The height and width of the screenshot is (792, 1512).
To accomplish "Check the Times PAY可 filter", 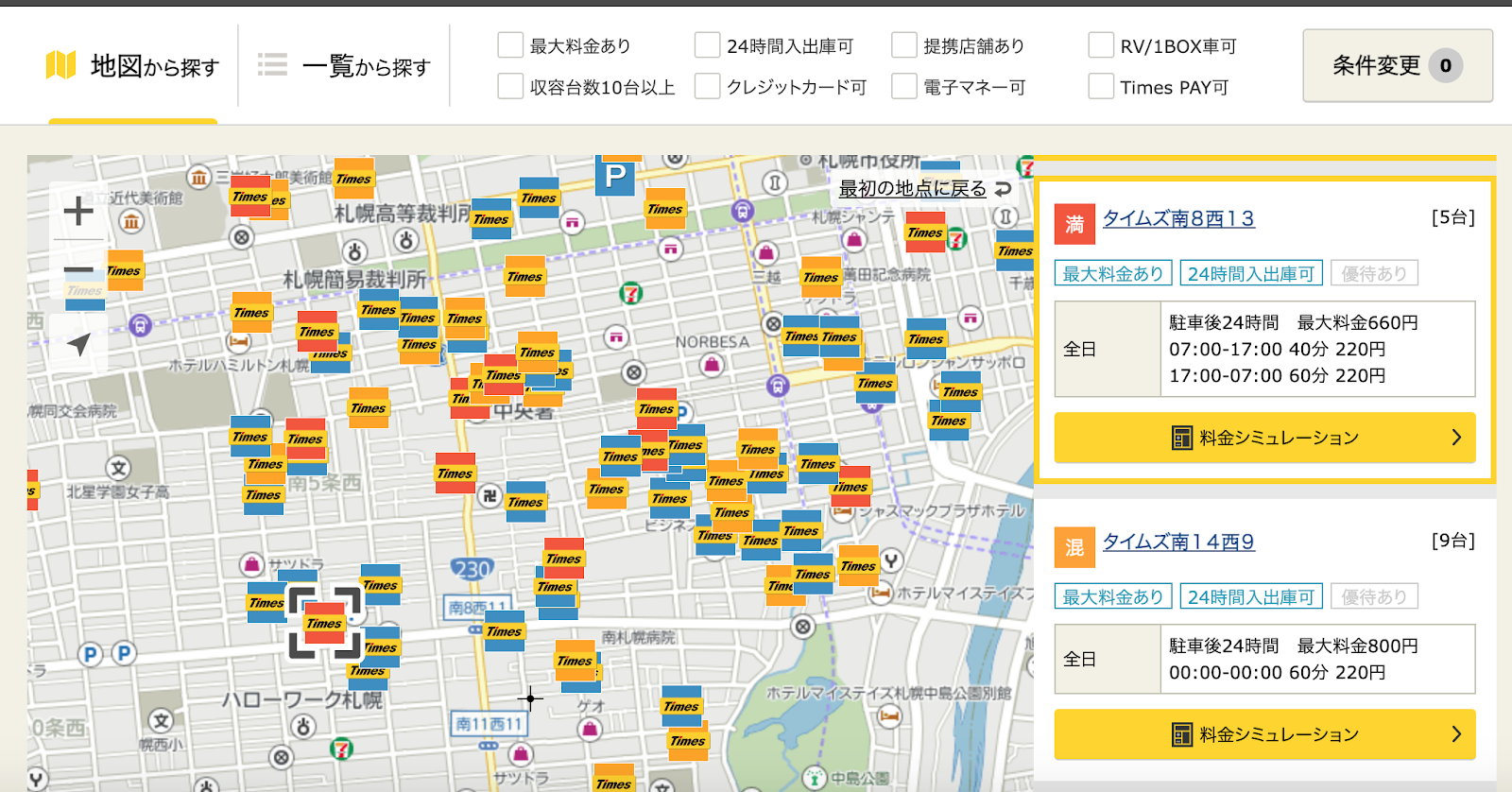I will coord(1101,87).
